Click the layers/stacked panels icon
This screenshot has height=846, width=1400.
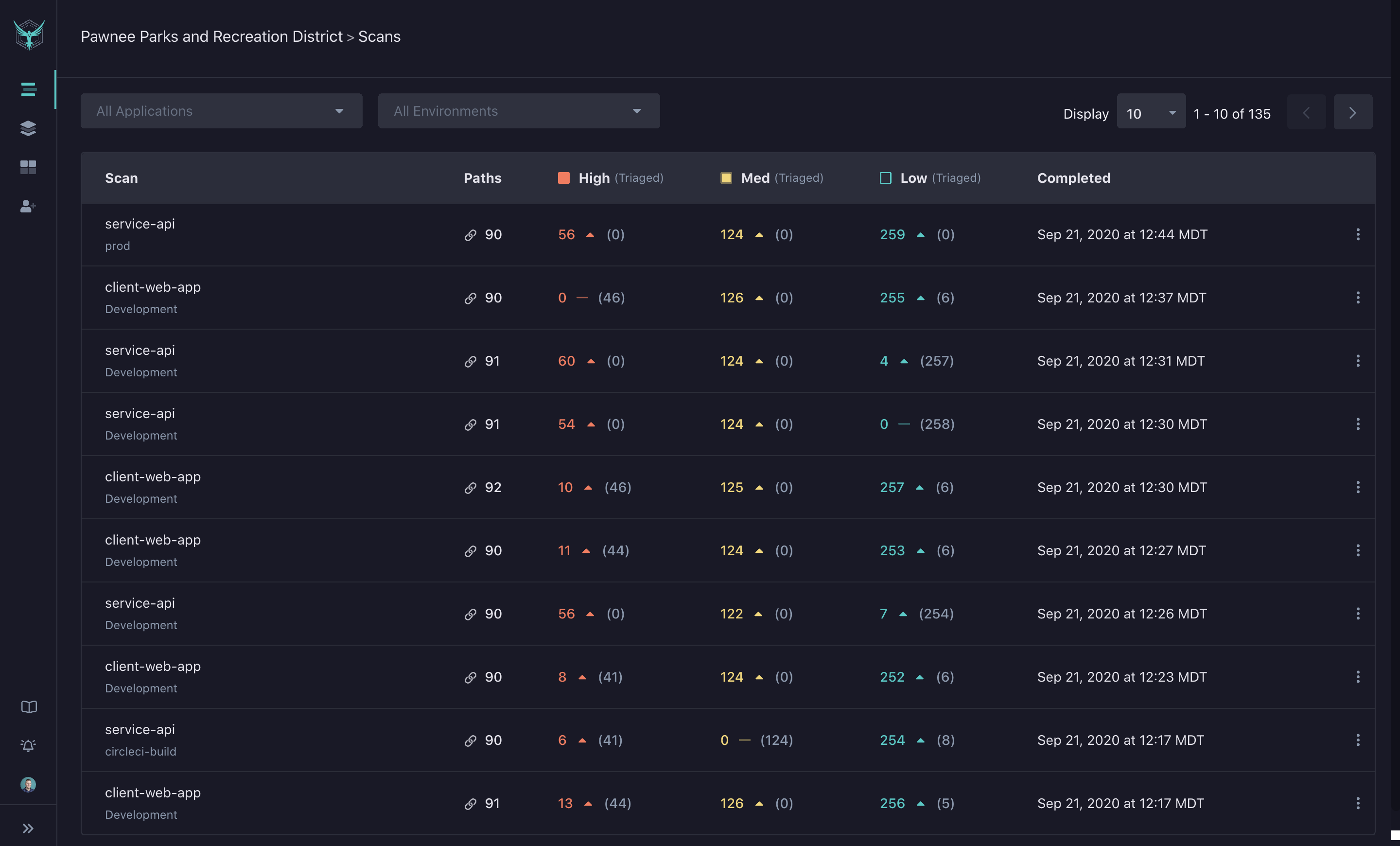click(27, 127)
